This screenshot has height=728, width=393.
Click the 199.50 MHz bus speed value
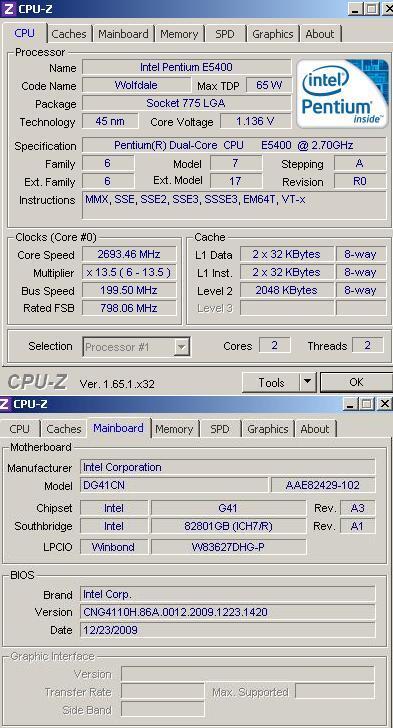coord(129,290)
